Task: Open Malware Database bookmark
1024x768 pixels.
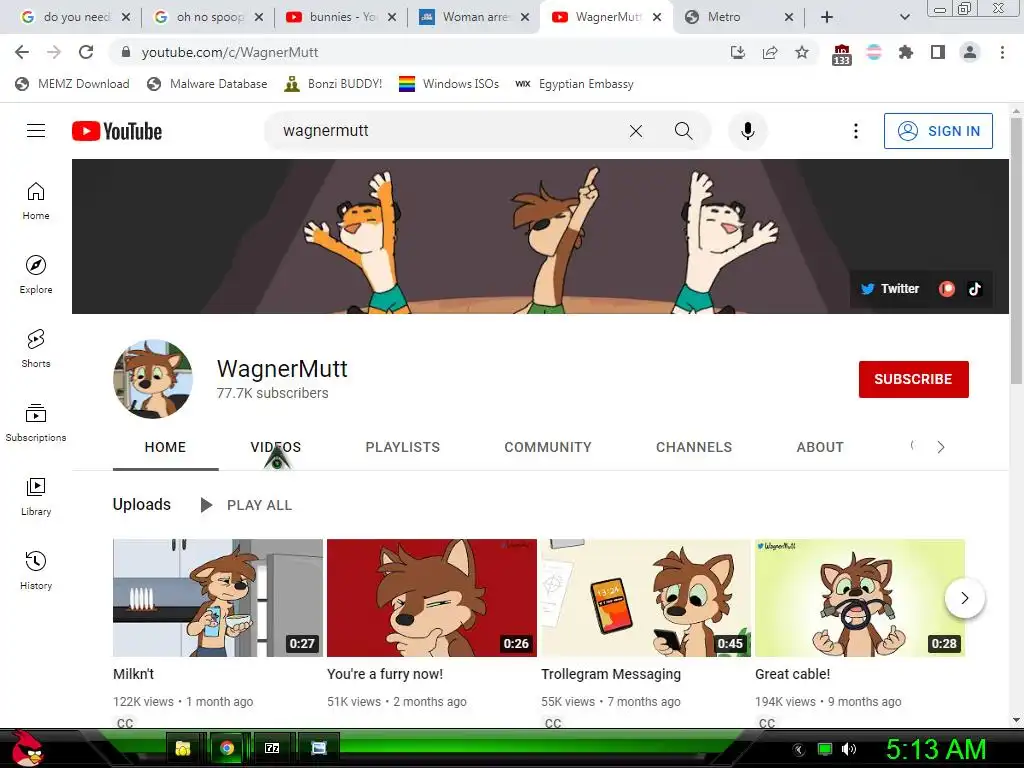Action: click(x=207, y=84)
